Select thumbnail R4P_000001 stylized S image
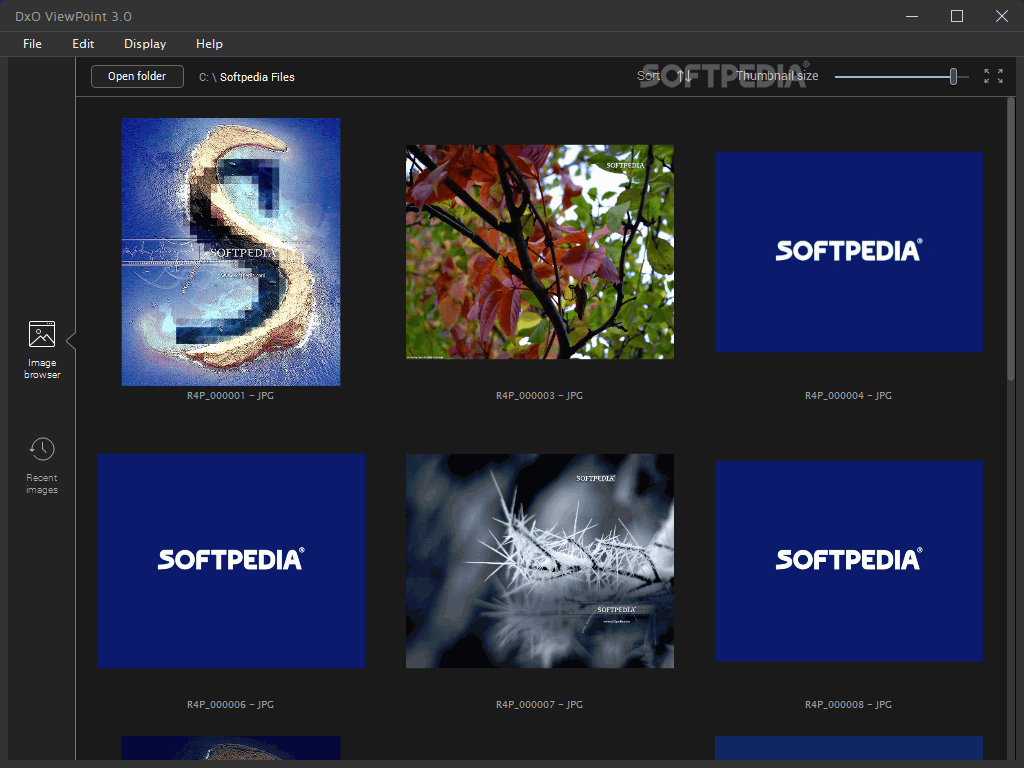Viewport: 1024px width, 768px height. [x=231, y=251]
